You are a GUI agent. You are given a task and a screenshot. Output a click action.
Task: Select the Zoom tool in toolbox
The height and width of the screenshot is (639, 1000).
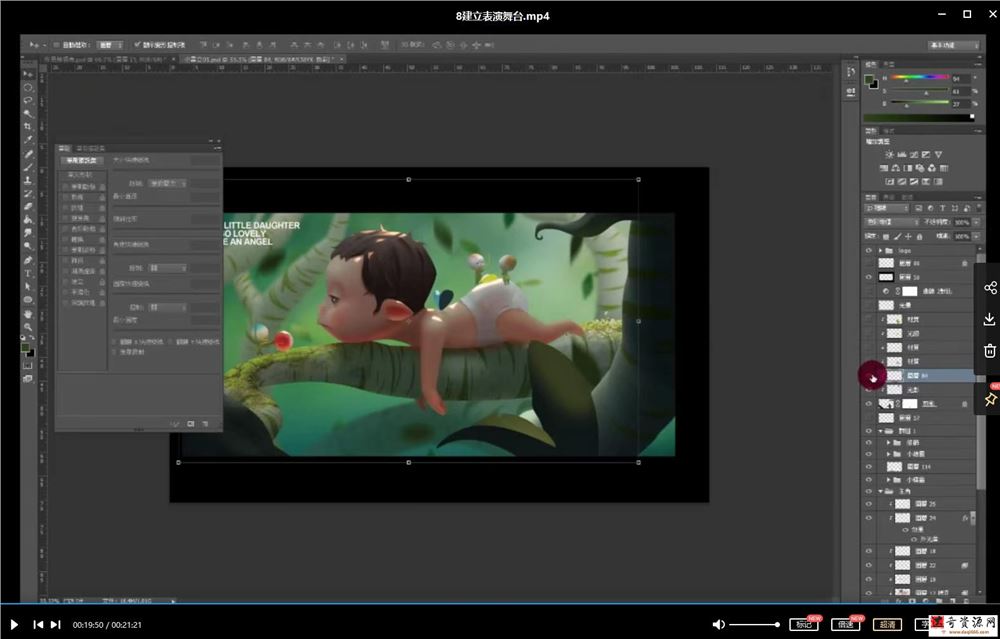pyautogui.click(x=28, y=327)
